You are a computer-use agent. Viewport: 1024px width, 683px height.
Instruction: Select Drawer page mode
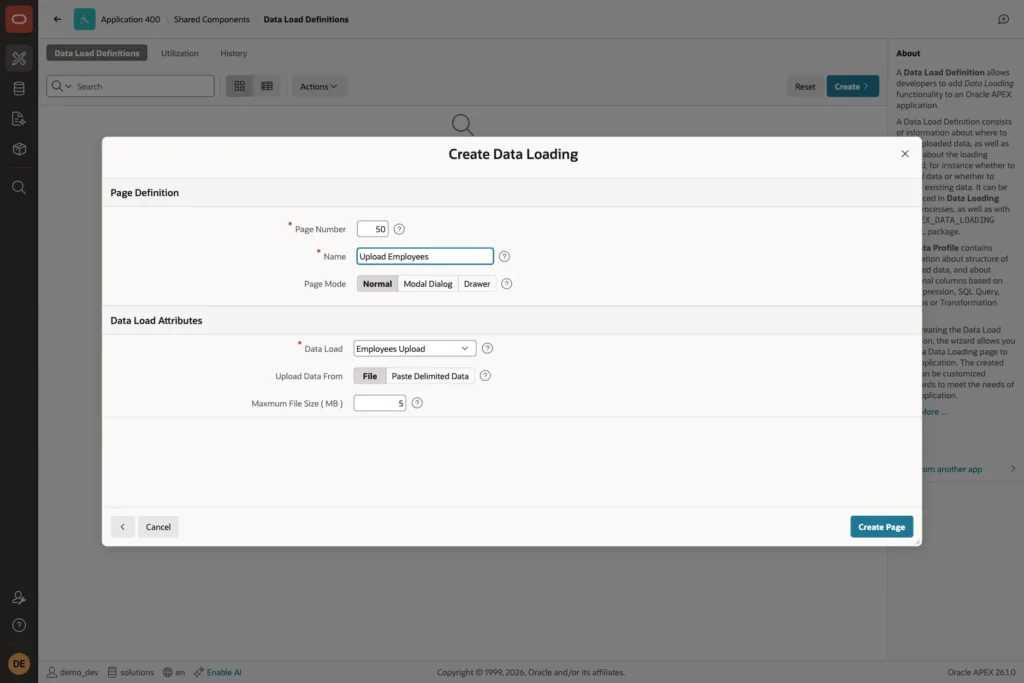[x=477, y=283]
